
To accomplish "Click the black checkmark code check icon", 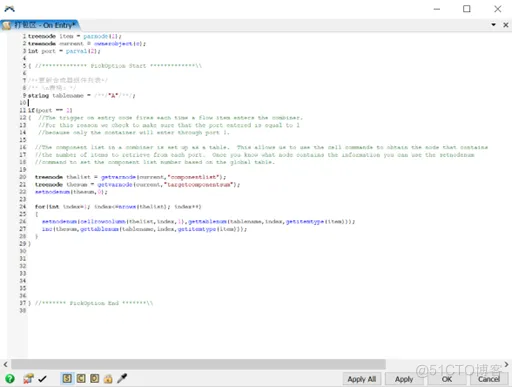I will click(x=42, y=379).
